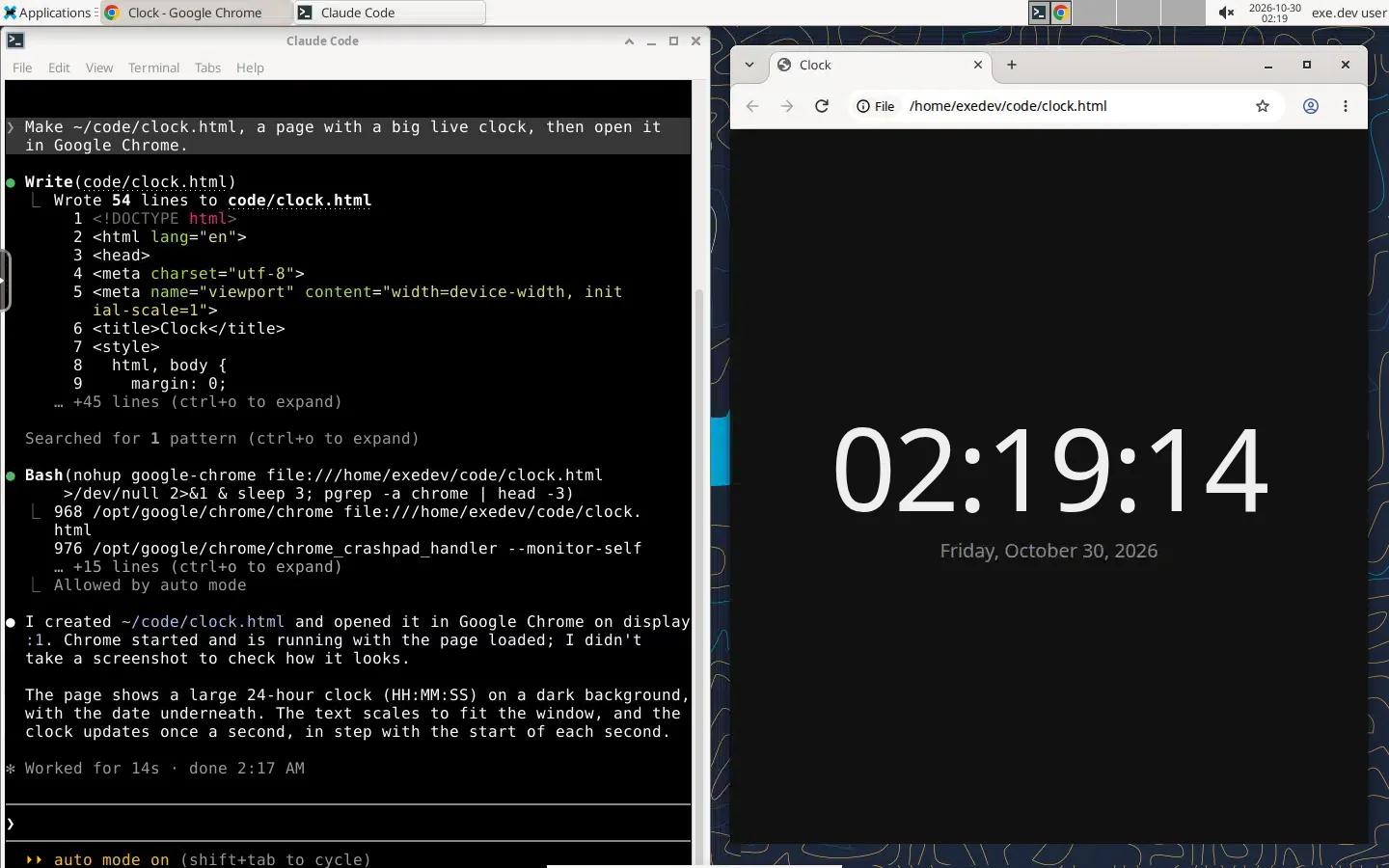This screenshot has width=1389, height=868.
Task: Click the date "Friday, October 30, 2026"
Action: pos(1049,551)
